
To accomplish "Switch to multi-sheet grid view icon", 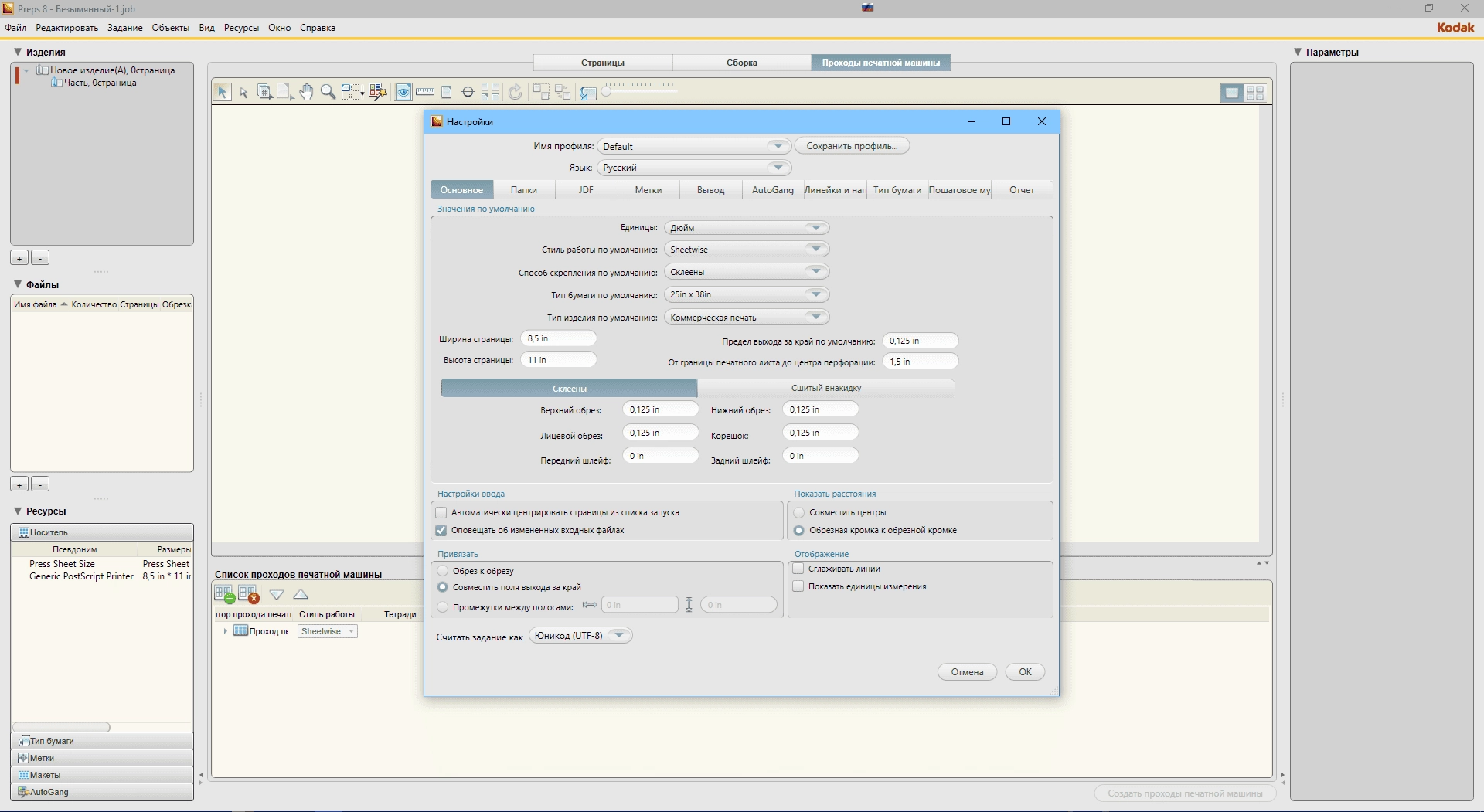I will [1255, 93].
